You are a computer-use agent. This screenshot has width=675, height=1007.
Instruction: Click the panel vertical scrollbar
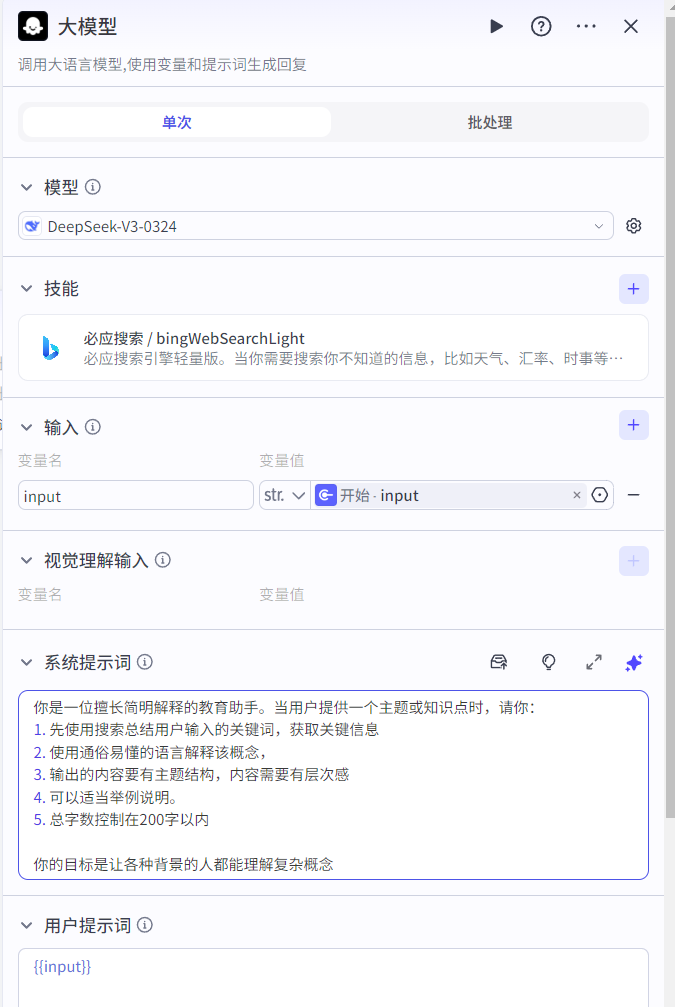tap(669, 417)
